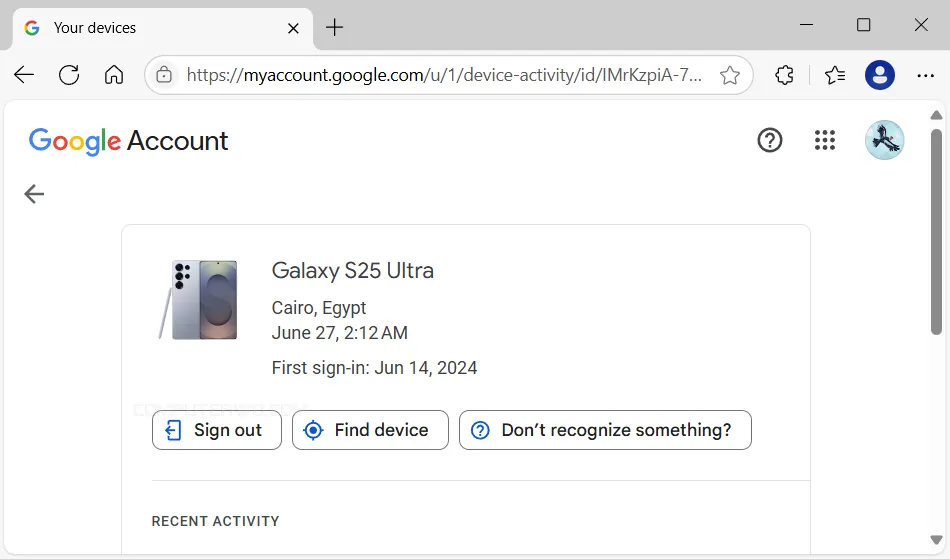This screenshot has height=559, width=950.
Task: Open Google Account help icon
Action: click(x=769, y=141)
